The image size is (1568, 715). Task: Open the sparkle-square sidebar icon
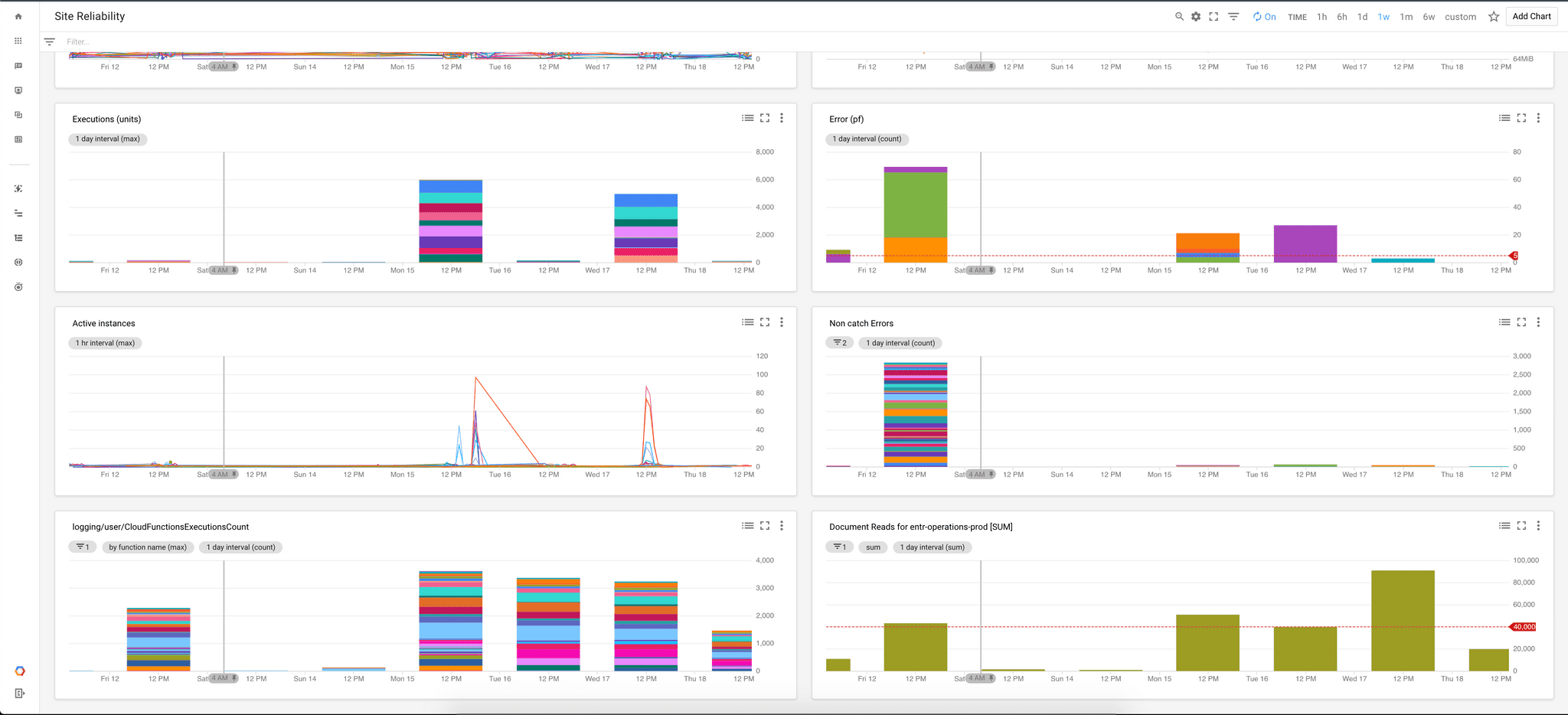coord(18,188)
